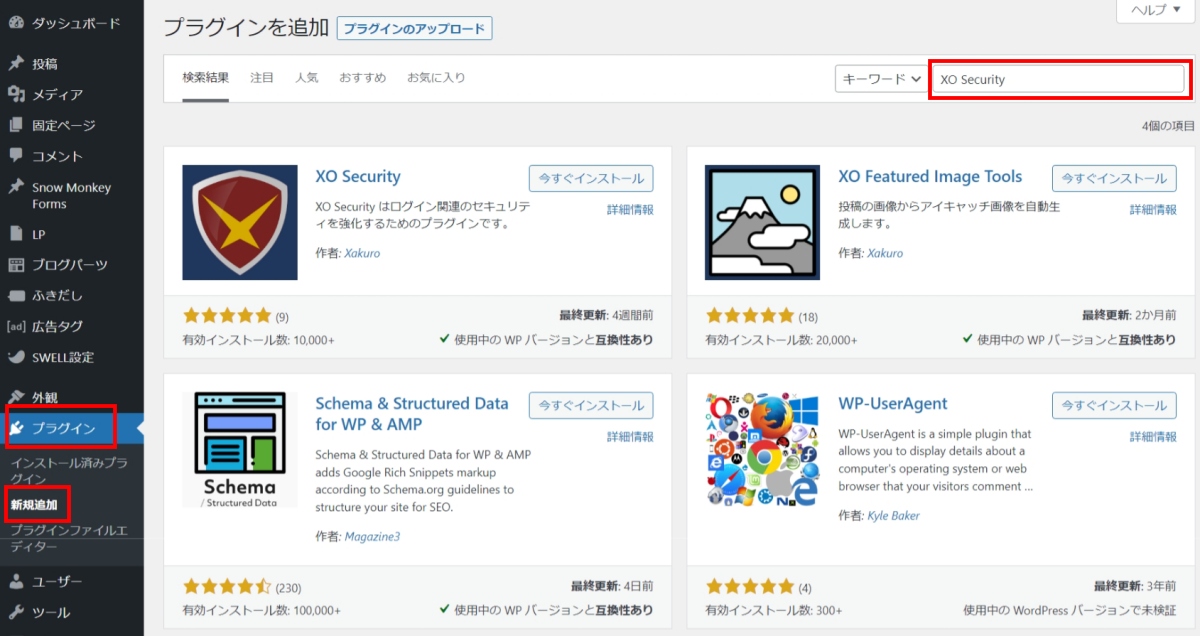Select the 投稿 posts pin icon

(x=13, y=59)
